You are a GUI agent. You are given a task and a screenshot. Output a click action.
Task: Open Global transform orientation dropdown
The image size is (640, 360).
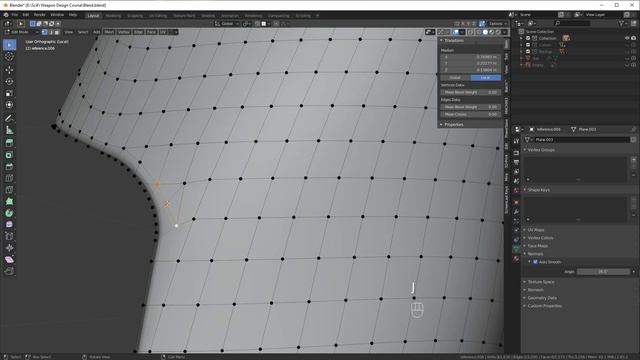click(227, 24)
